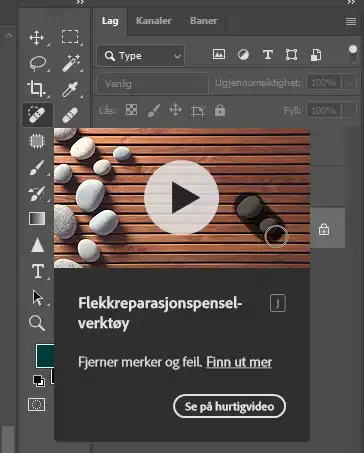Click the foreground color swatch

[45, 356]
